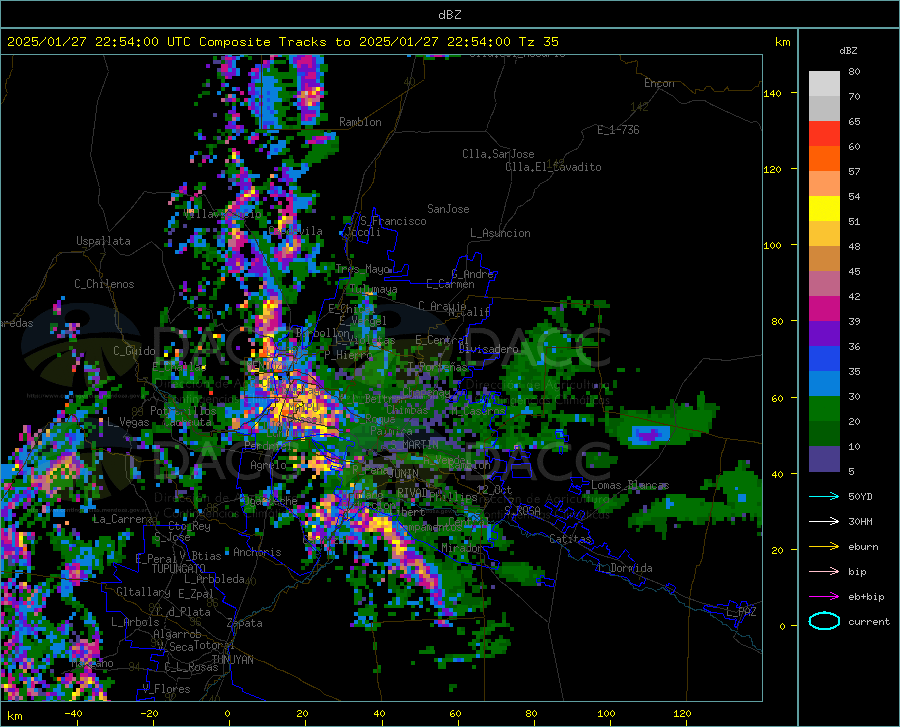
Task: Click the L_Asuncion location label
Action: coord(500,233)
